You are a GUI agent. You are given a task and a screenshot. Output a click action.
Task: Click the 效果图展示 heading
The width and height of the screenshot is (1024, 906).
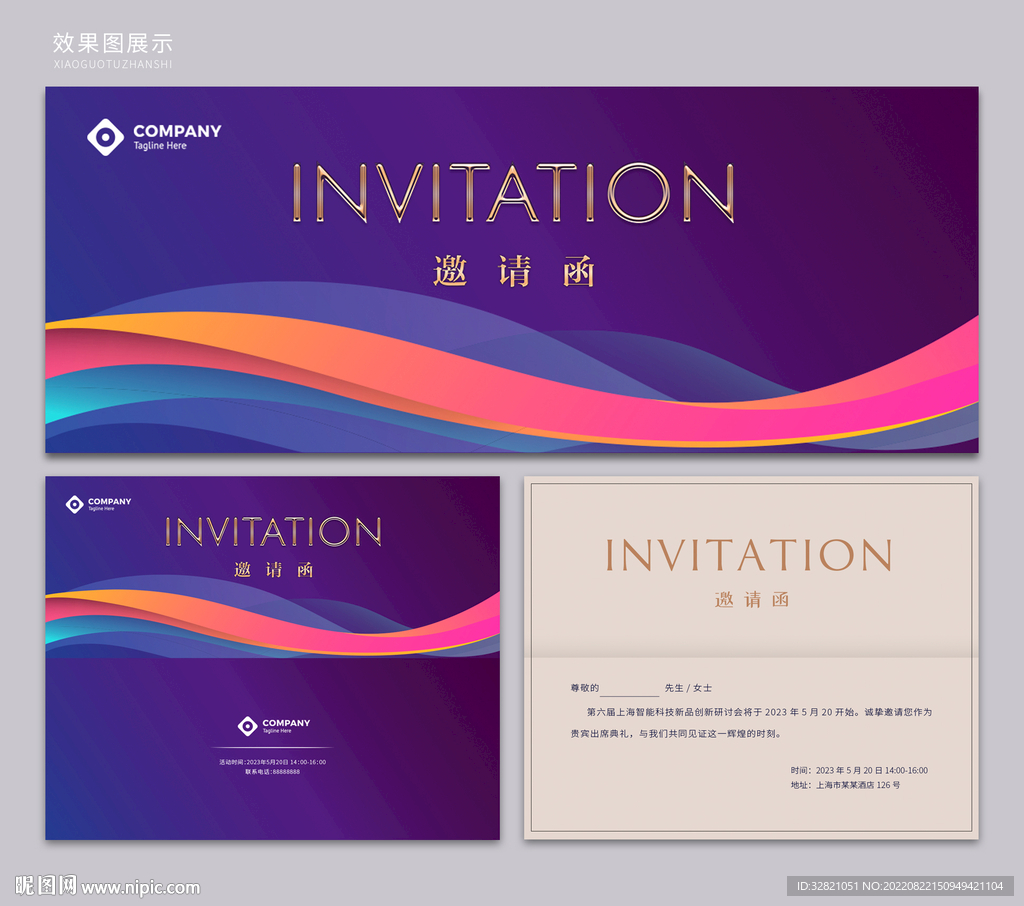112,43
